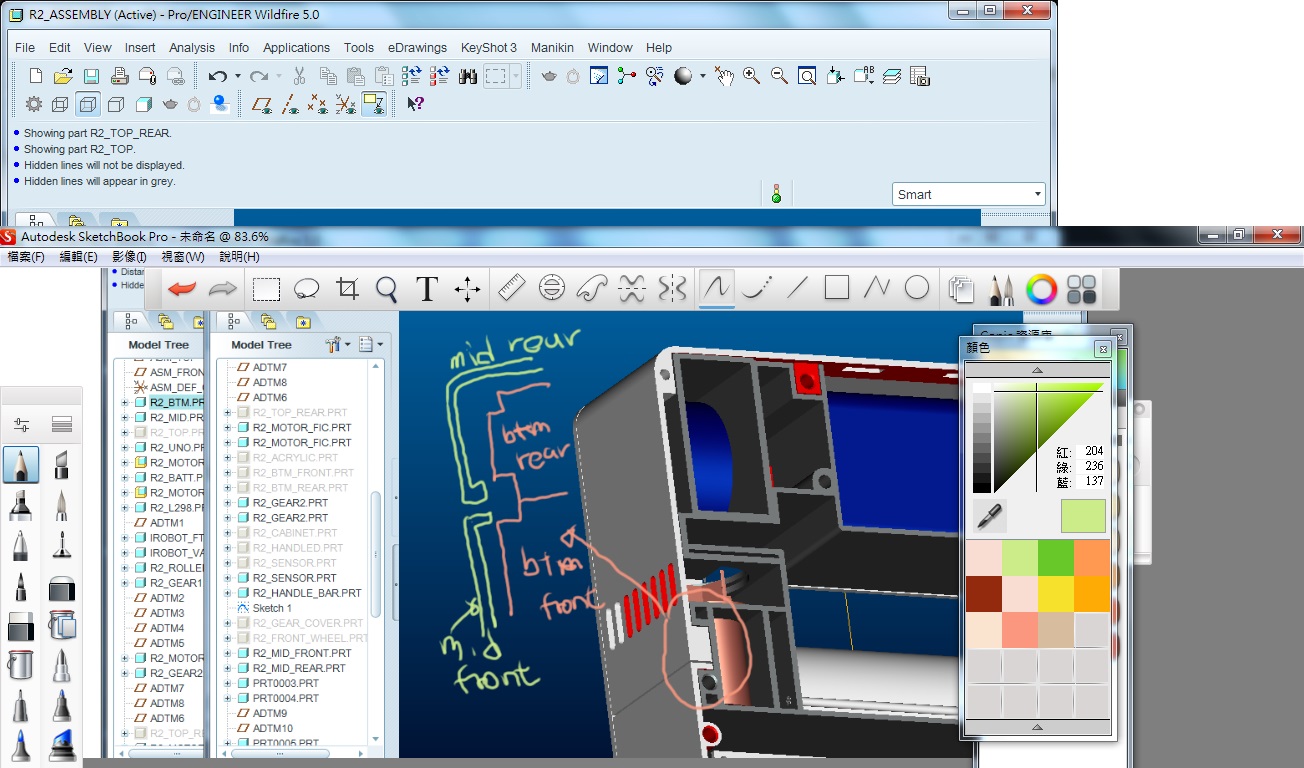Toggle datum axis display in Pro/ENGINEER
The width and height of the screenshot is (1304, 768).
tap(290, 103)
